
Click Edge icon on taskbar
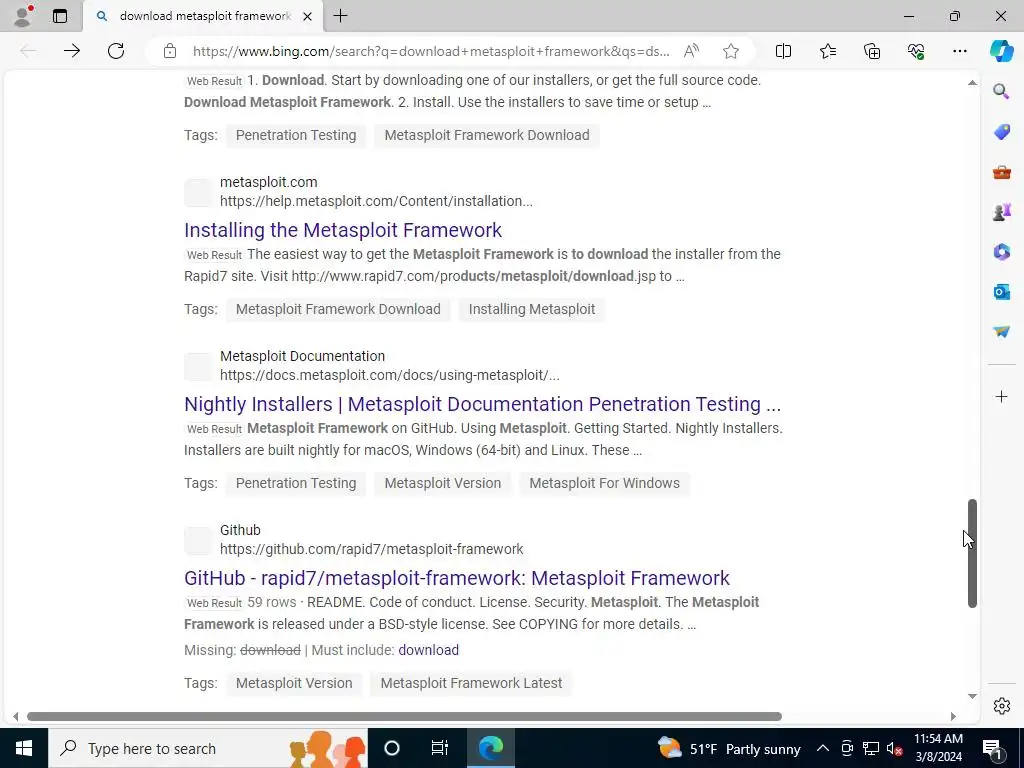point(490,748)
